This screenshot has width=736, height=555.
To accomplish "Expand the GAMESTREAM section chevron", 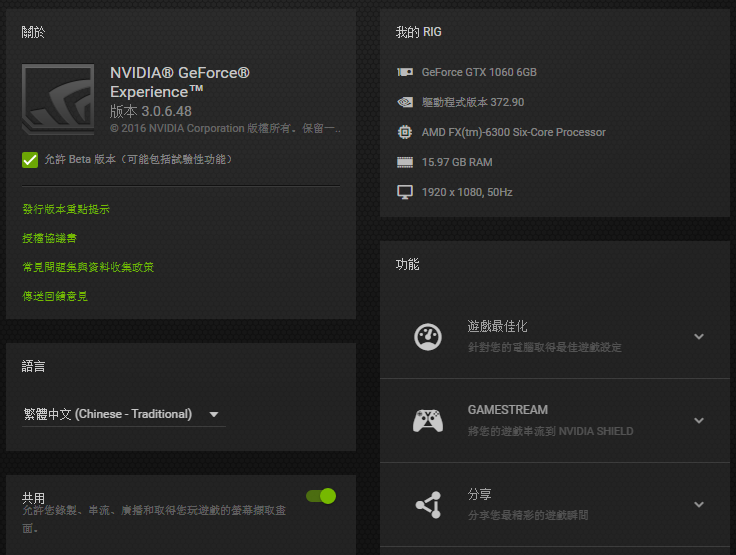I will (x=699, y=420).
